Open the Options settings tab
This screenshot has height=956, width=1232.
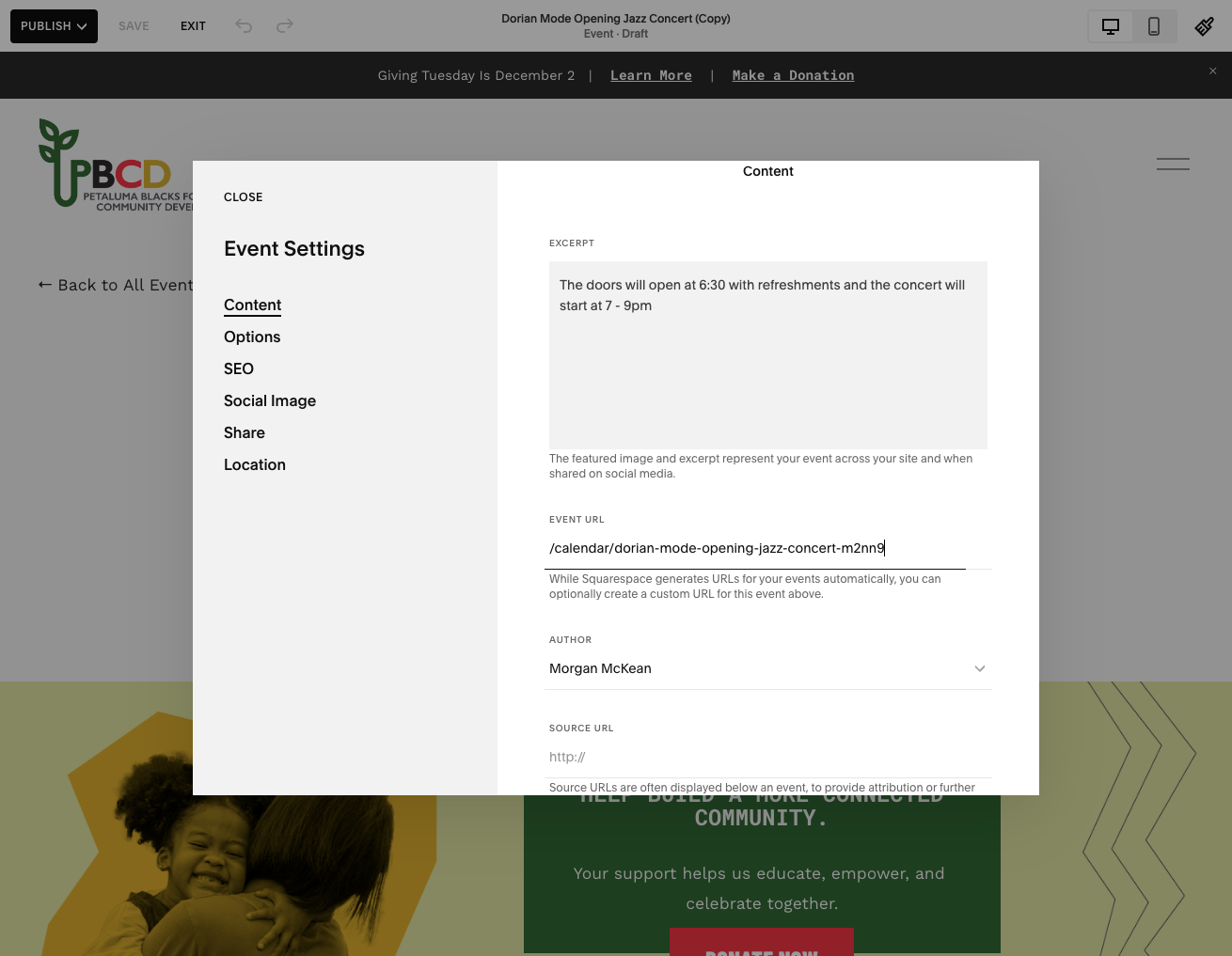pyautogui.click(x=252, y=337)
